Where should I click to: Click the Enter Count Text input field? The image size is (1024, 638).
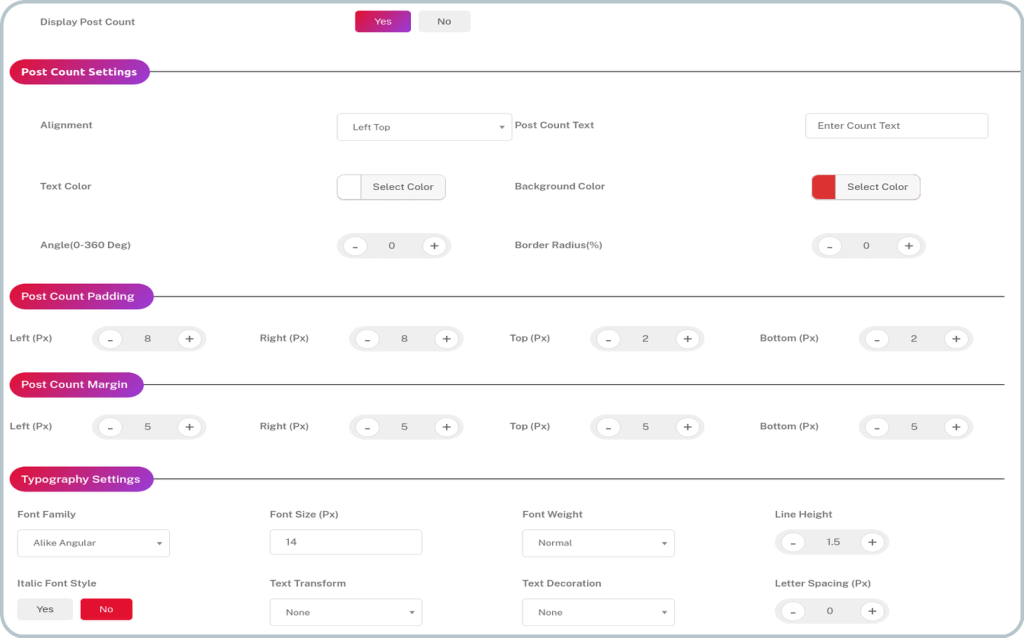[x=896, y=126]
